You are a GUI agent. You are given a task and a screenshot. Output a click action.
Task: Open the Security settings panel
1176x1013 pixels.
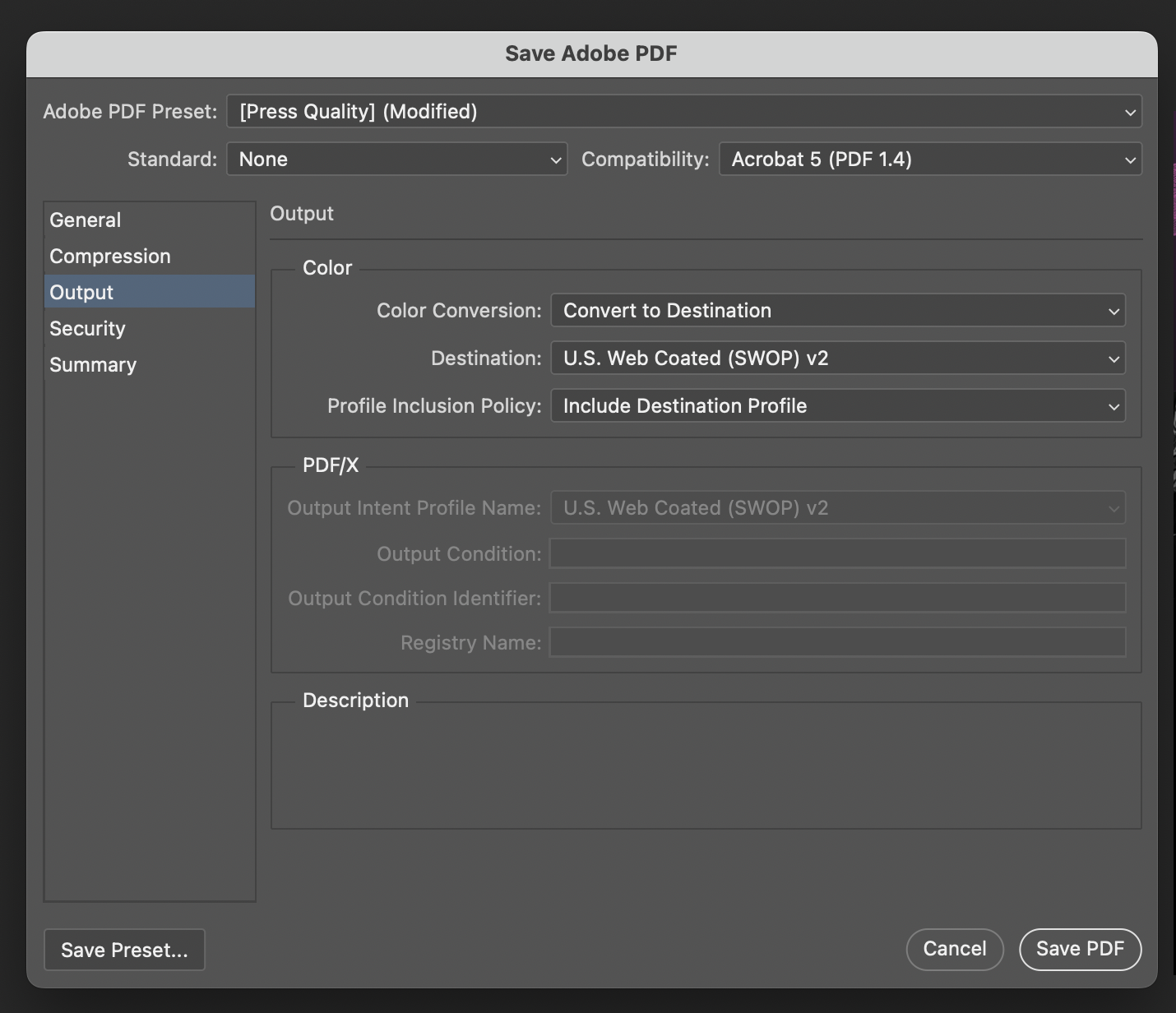click(x=87, y=328)
